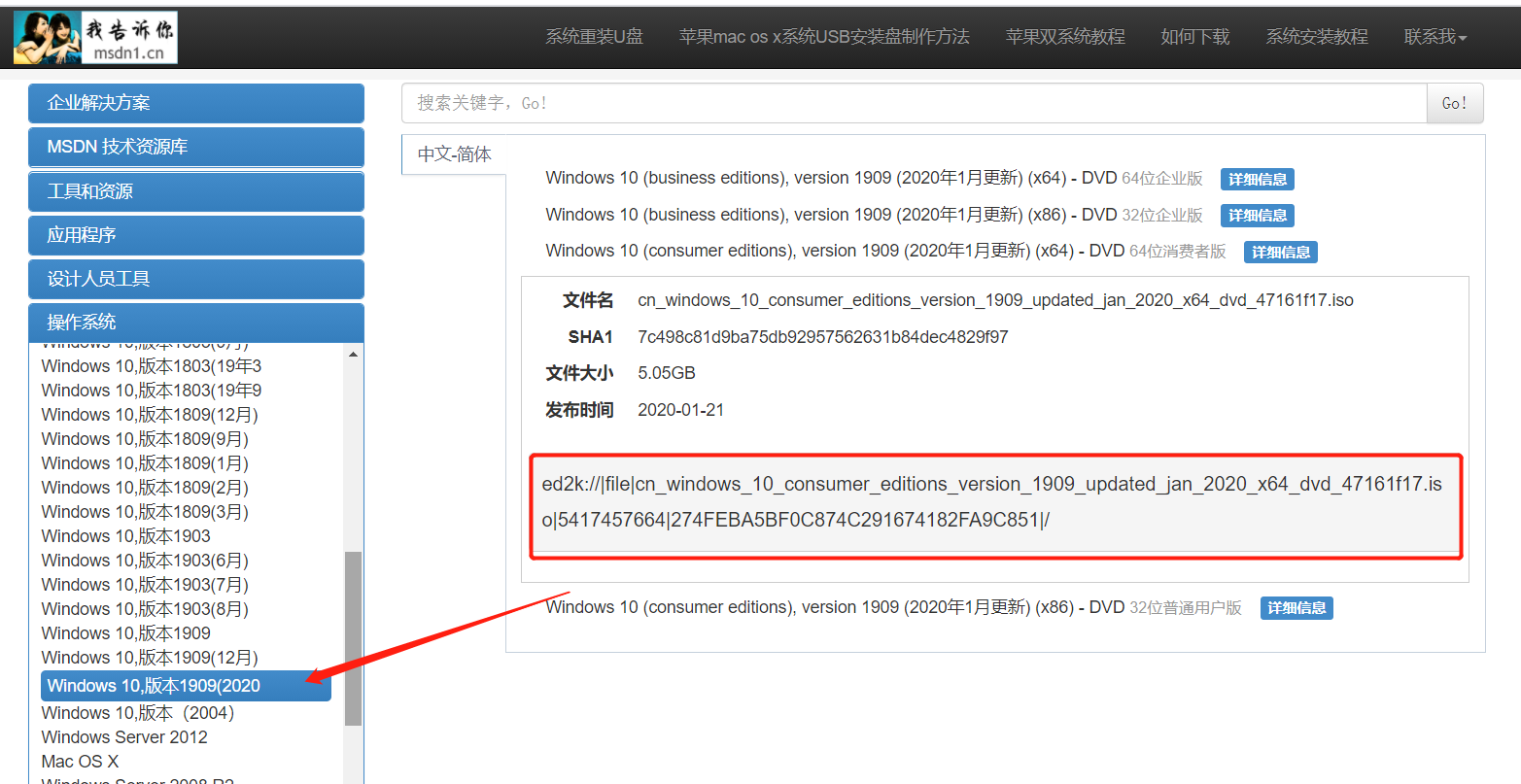Select Windows Server 2012 item
Image resolution: width=1521 pixels, height=784 pixels.
point(124,737)
